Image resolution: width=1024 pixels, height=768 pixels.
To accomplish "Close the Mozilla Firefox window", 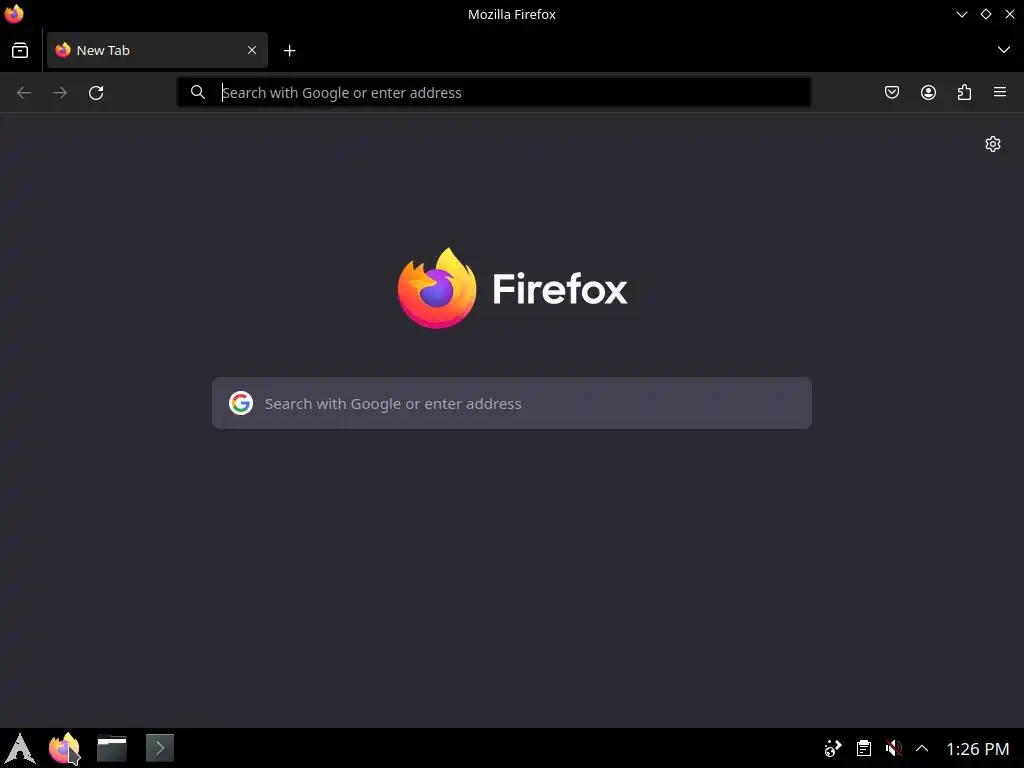I will click(x=1010, y=14).
